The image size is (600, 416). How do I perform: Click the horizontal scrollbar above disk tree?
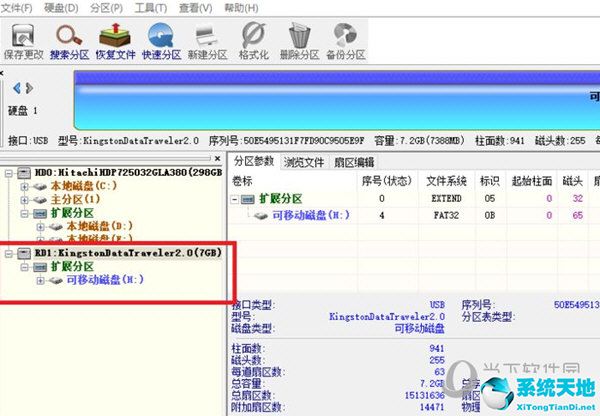[105, 158]
